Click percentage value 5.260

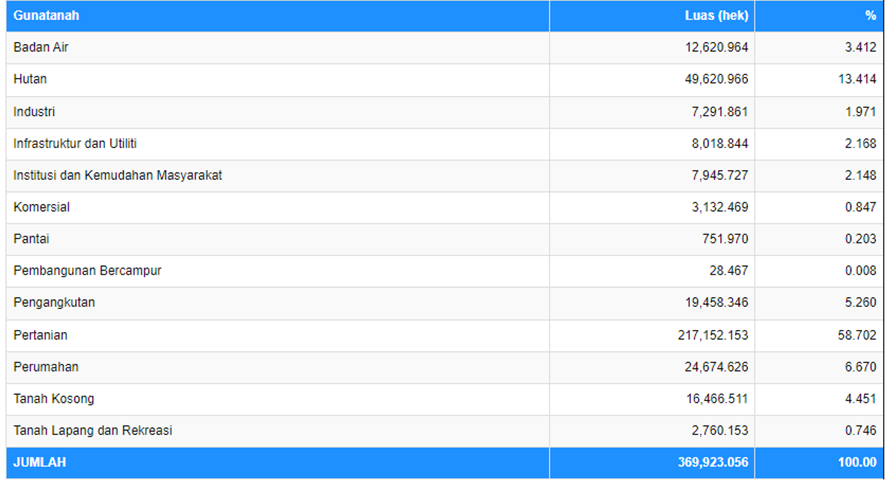click(860, 302)
